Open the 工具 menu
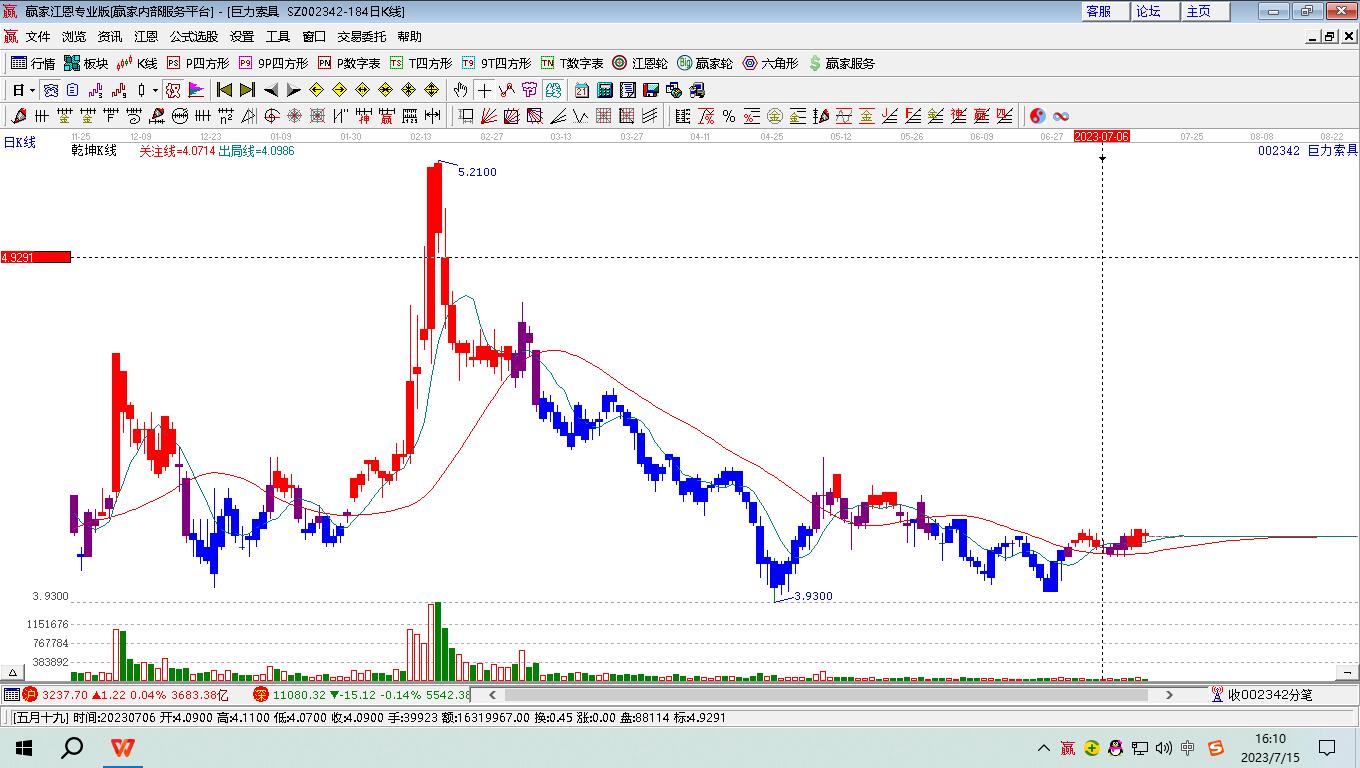Image resolution: width=1360 pixels, height=768 pixels. coord(278,37)
